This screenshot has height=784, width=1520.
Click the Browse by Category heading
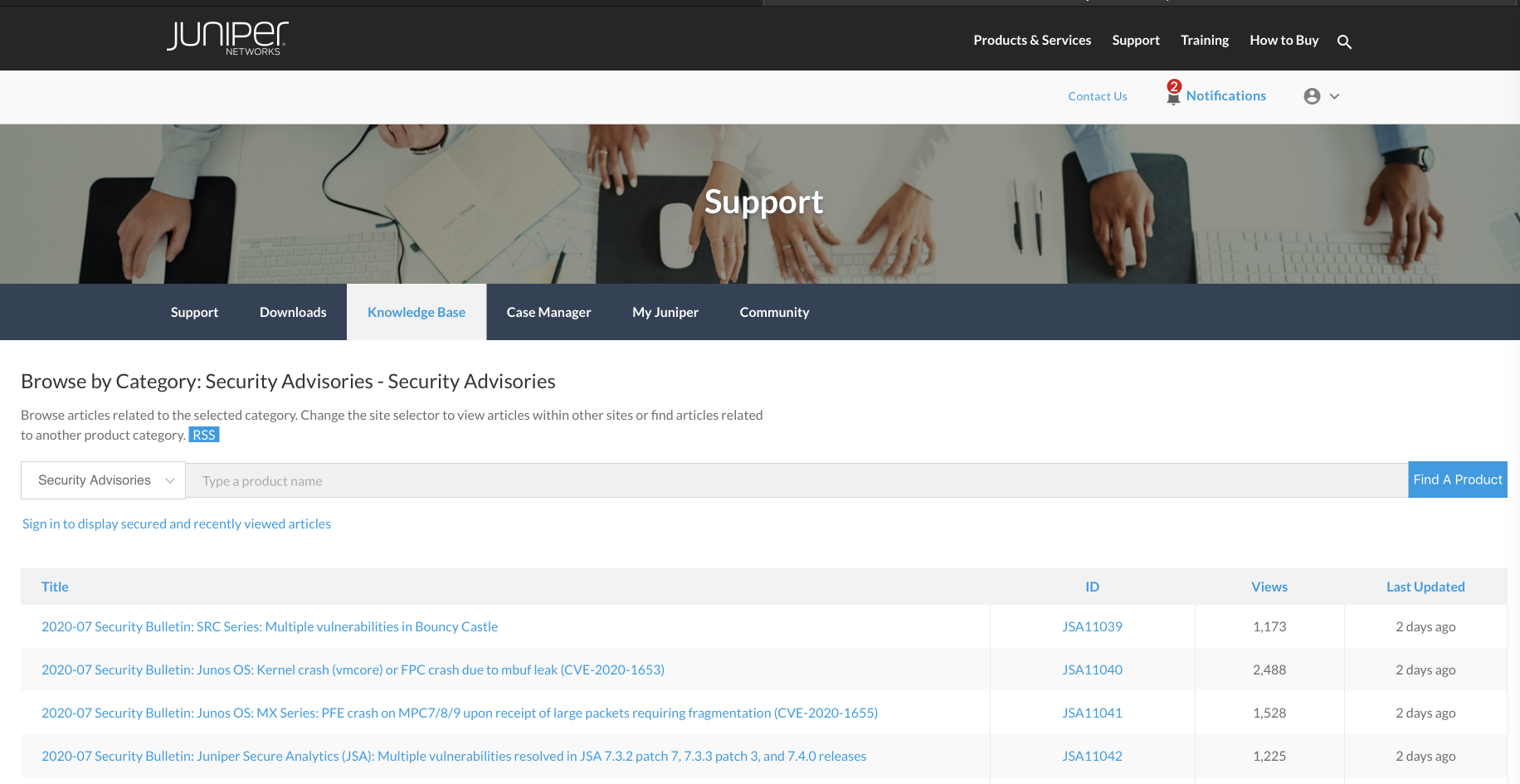click(288, 382)
